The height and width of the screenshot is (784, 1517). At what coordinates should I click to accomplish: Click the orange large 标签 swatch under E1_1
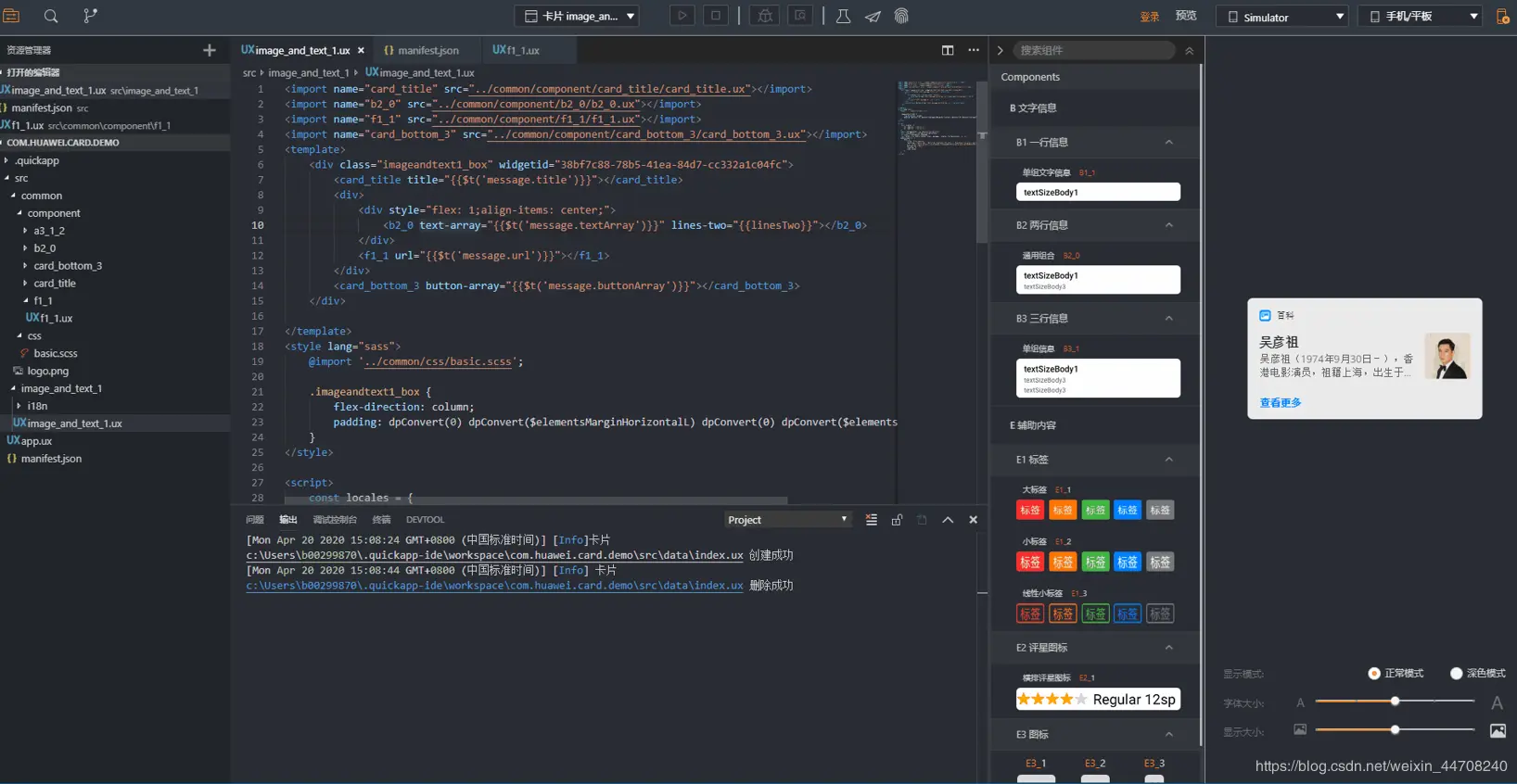pyautogui.click(x=1063, y=511)
